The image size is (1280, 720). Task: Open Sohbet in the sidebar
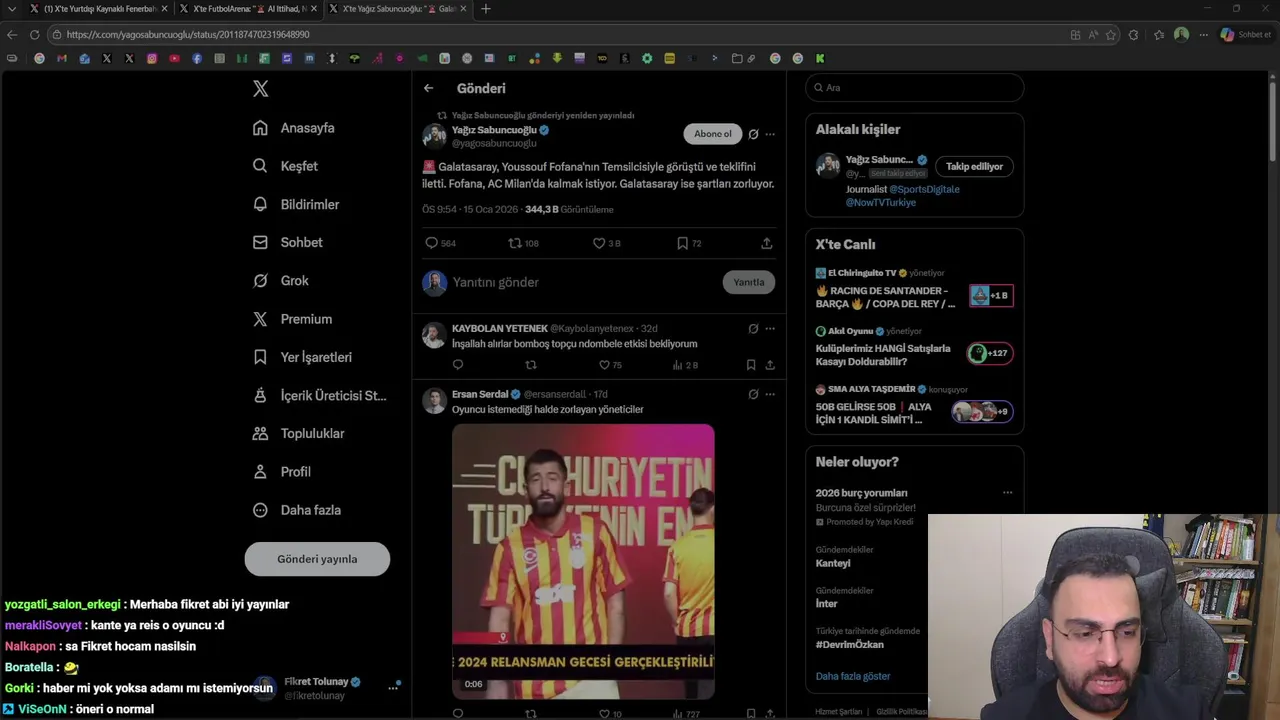coord(287,242)
